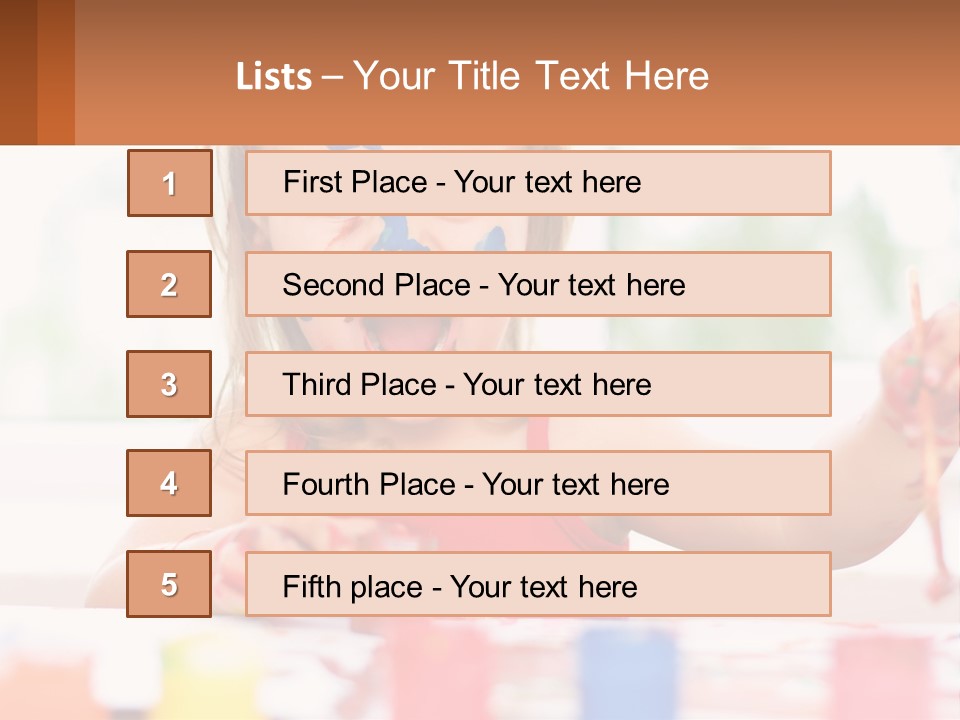
Task: Click the First Place text box
Action: coord(538,183)
